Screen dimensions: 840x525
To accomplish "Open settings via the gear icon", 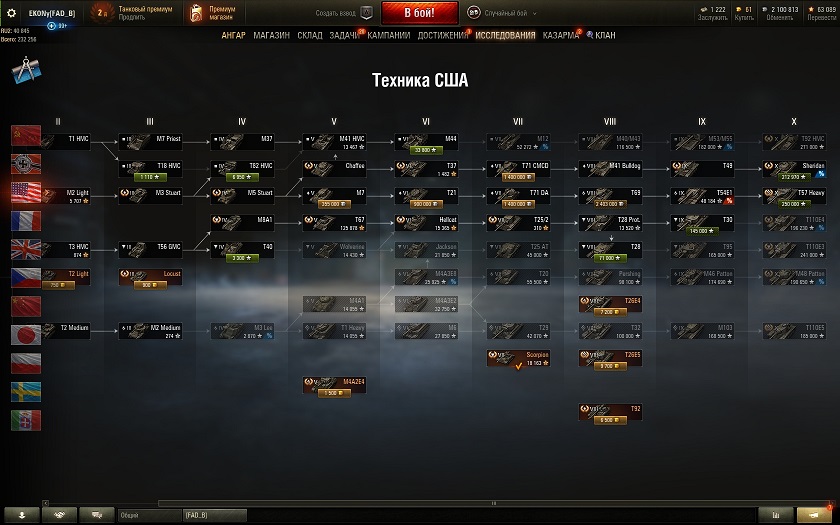I will click(11, 13).
